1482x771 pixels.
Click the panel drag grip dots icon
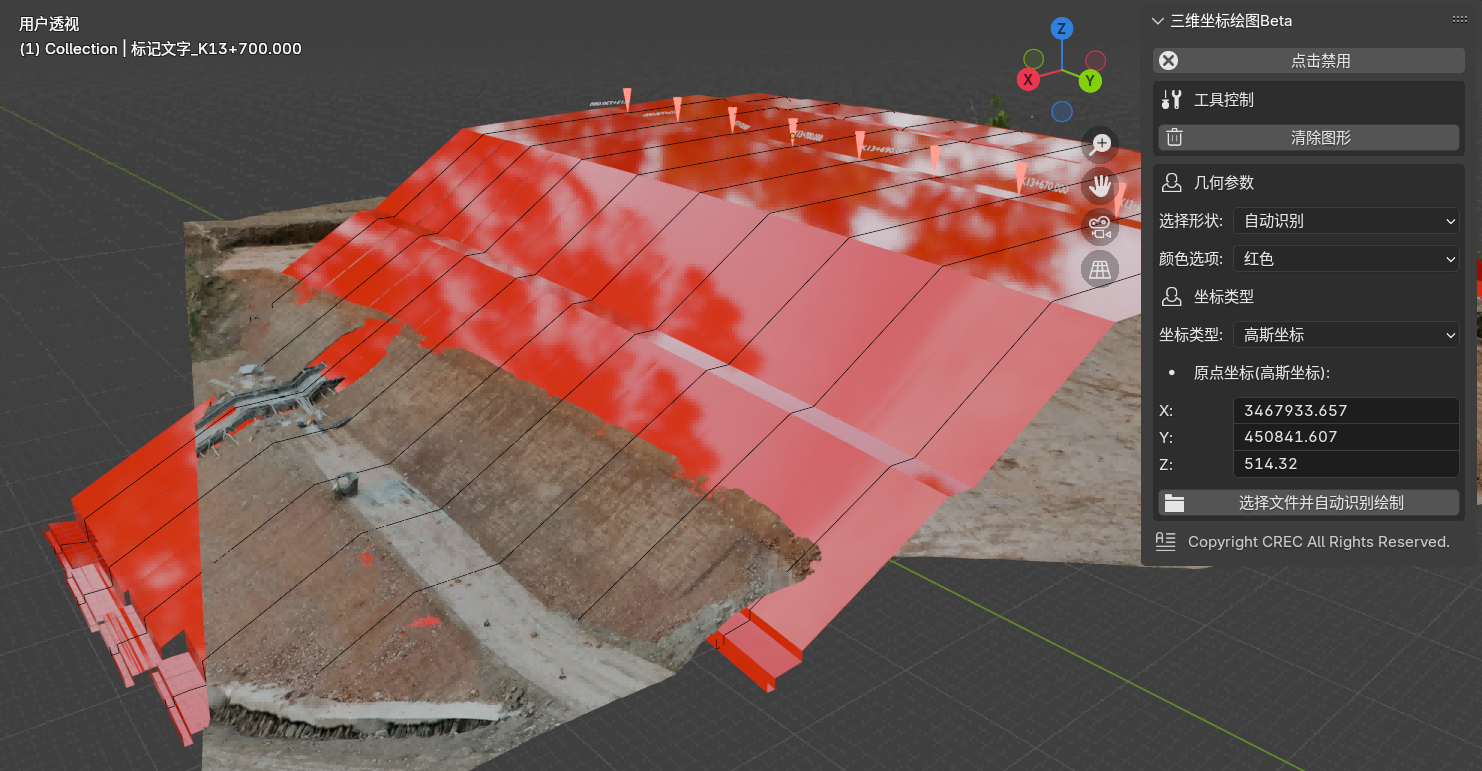pyautogui.click(x=1459, y=20)
